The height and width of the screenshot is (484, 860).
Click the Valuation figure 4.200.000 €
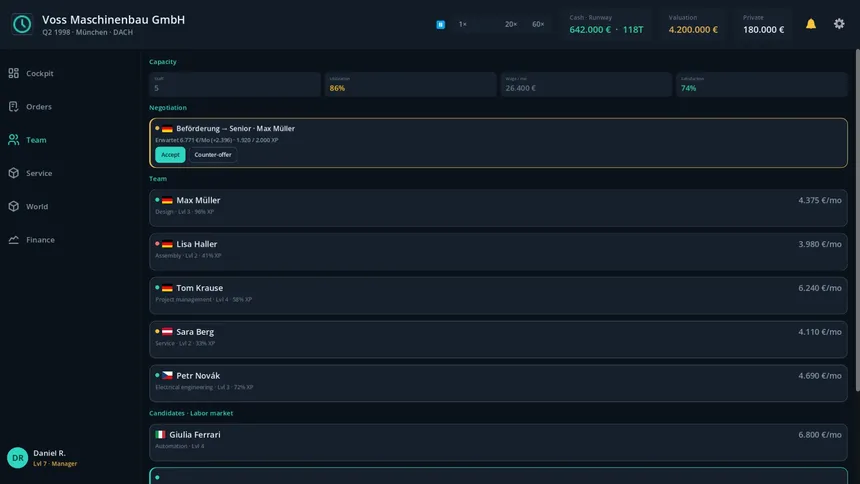tap(693, 30)
